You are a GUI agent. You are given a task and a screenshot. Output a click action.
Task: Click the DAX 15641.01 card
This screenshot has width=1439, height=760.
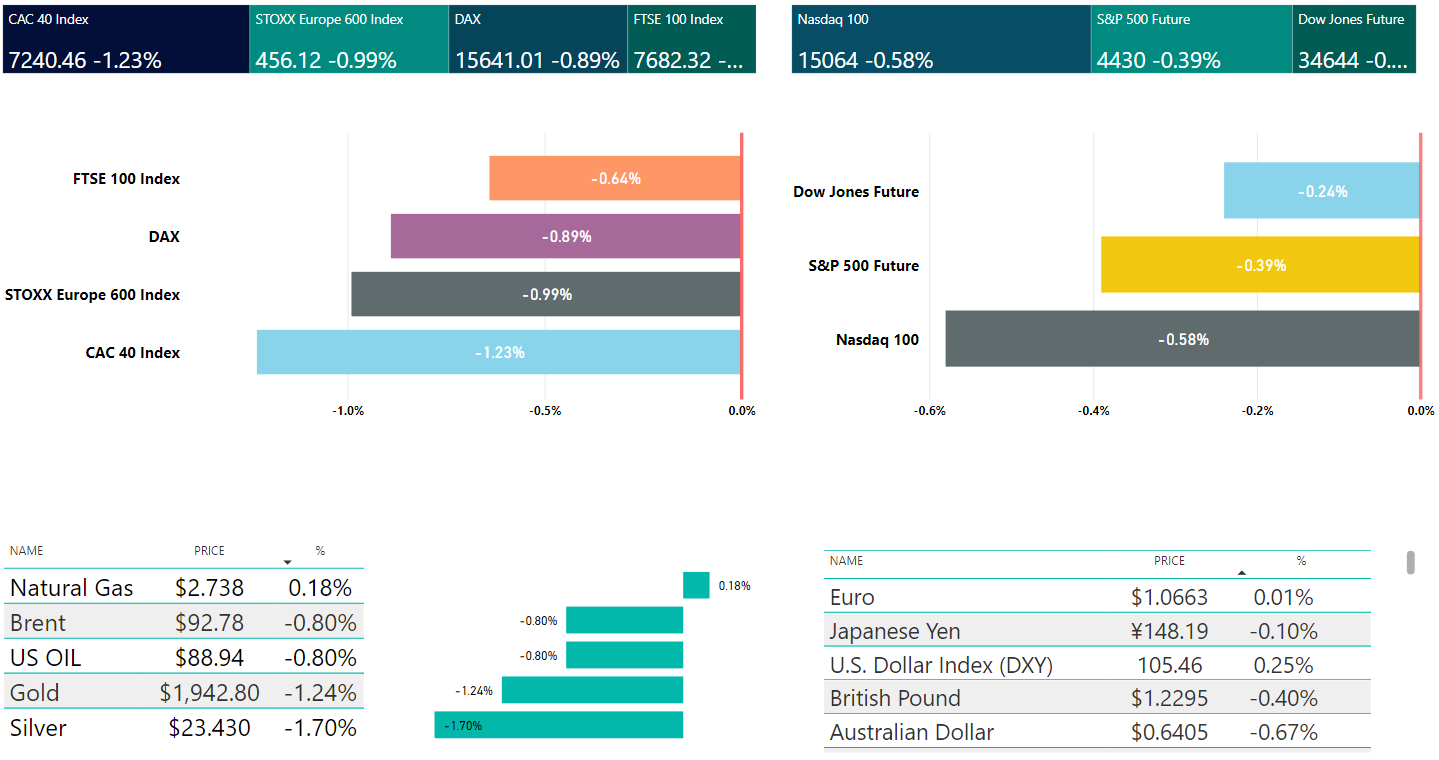click(538, 39)
